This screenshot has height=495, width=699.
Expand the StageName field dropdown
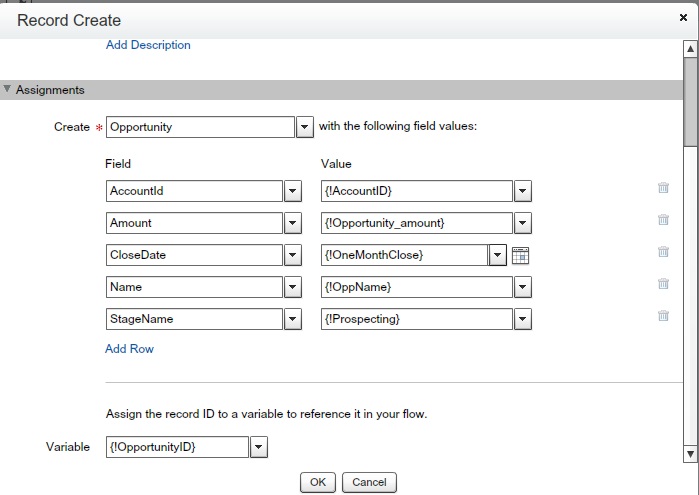point(293,319)
